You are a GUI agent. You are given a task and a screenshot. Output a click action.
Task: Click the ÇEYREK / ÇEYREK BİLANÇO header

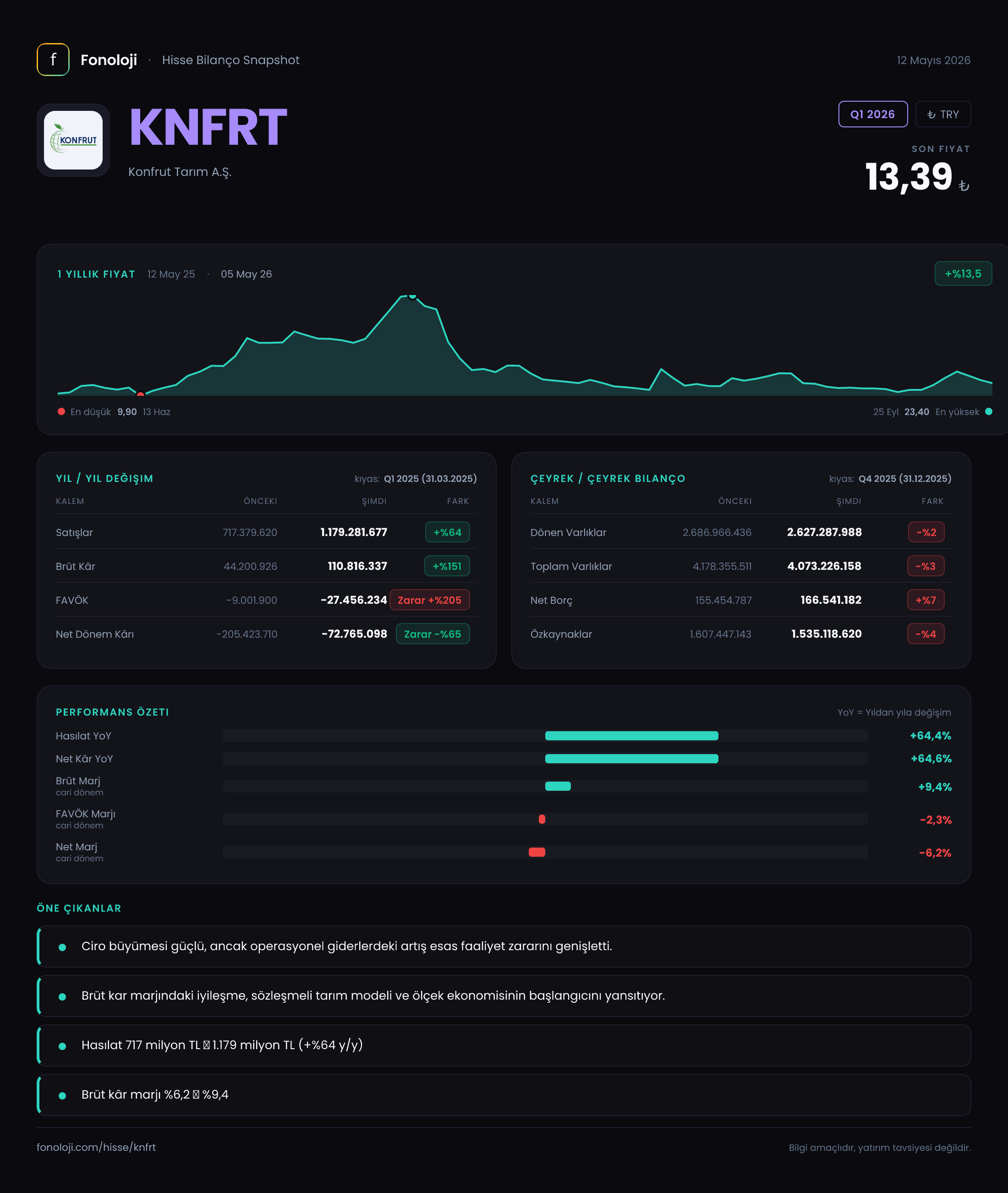click(x=608, y=478)
